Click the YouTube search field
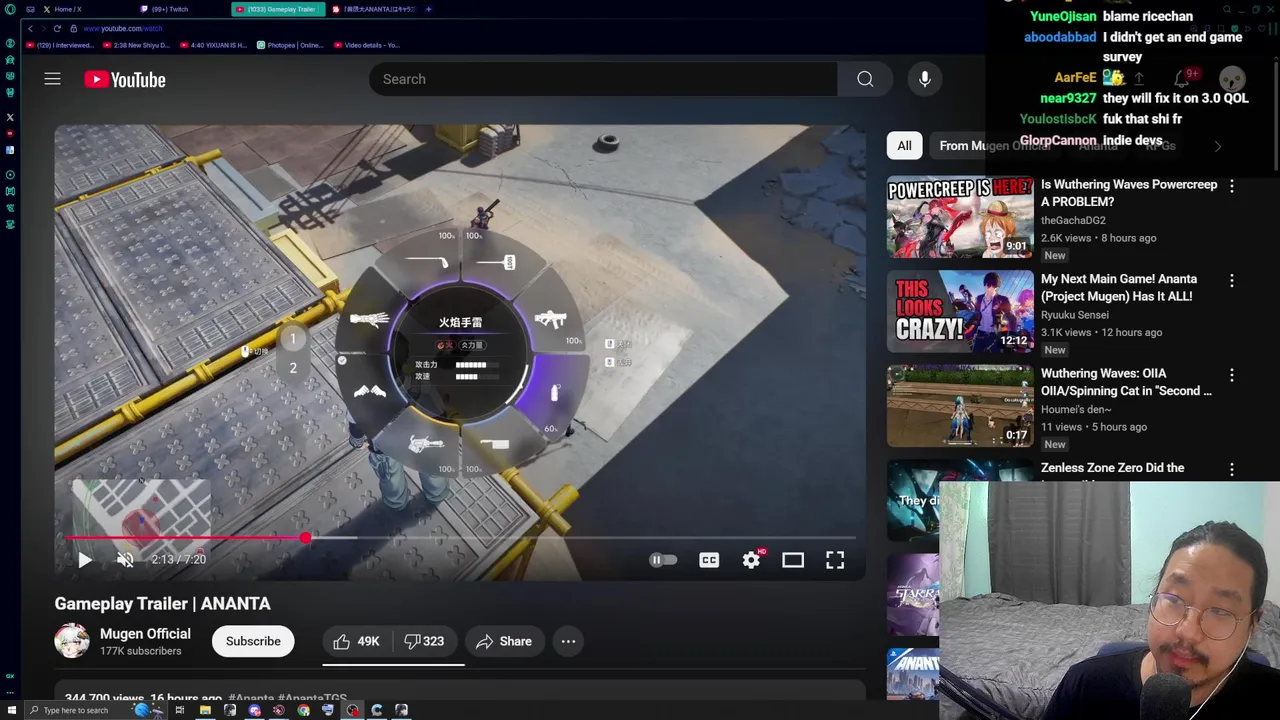This screenshot has width=1280, height=720. pyautogui.click(x=603, y=79)
